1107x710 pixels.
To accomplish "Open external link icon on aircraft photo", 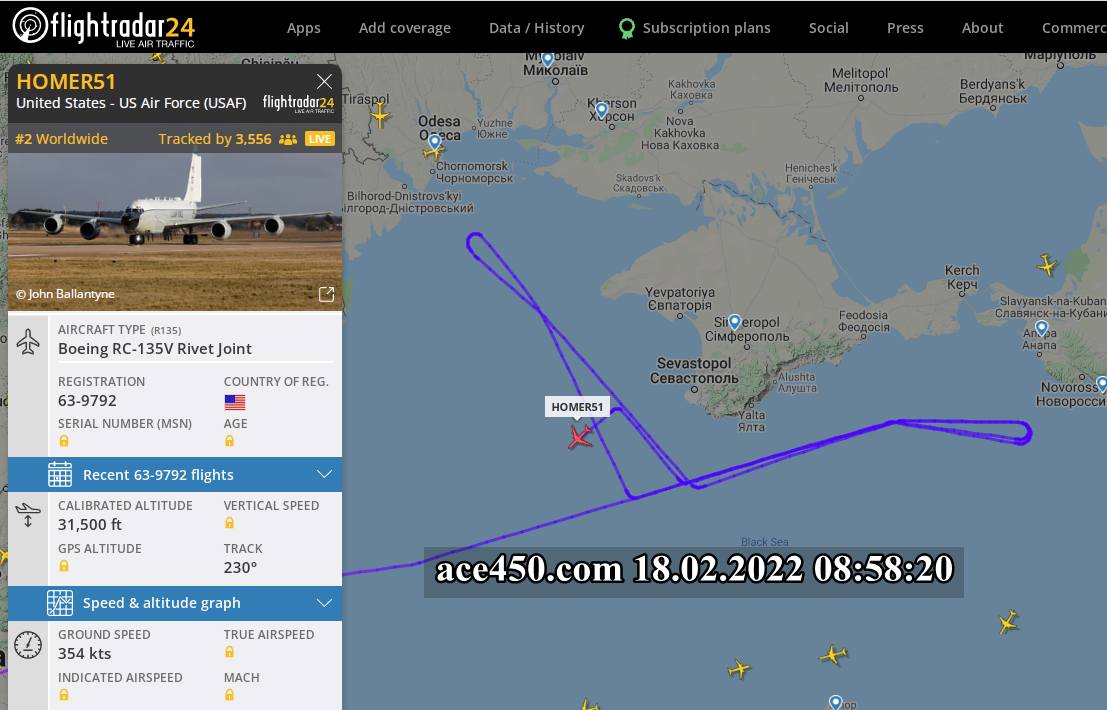I will (x=326, y=294).
